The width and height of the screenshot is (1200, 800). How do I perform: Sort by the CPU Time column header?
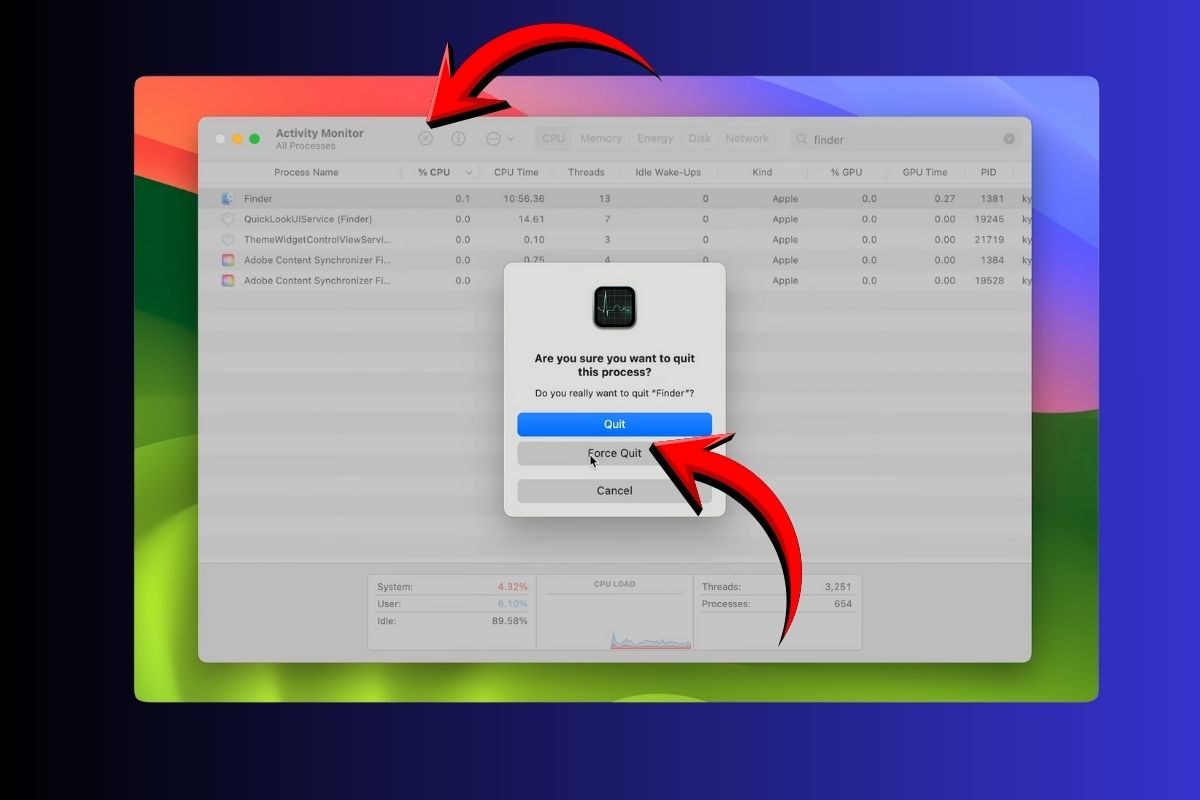coord(516,172)
